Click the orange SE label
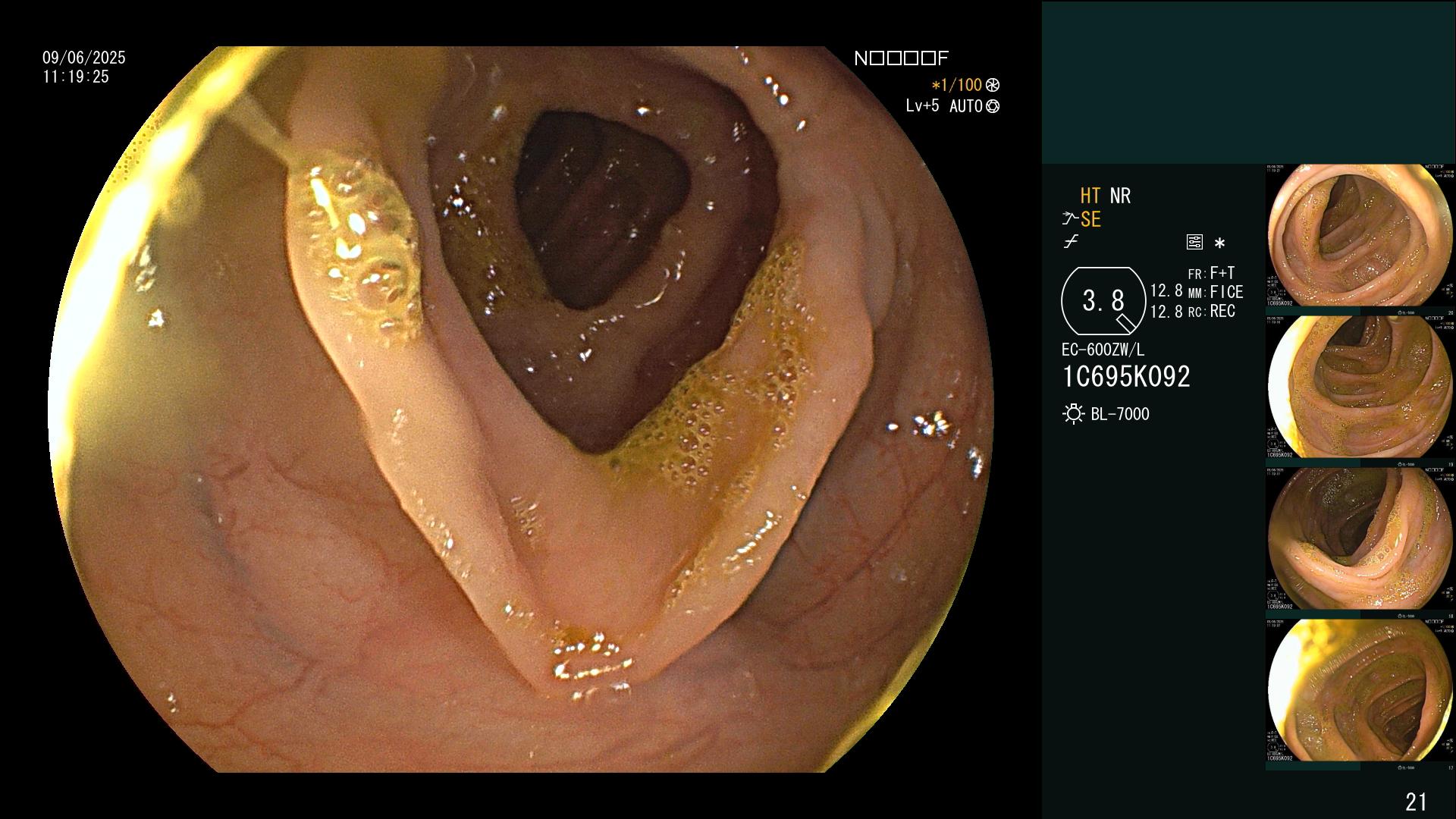 coord(1090,220)
